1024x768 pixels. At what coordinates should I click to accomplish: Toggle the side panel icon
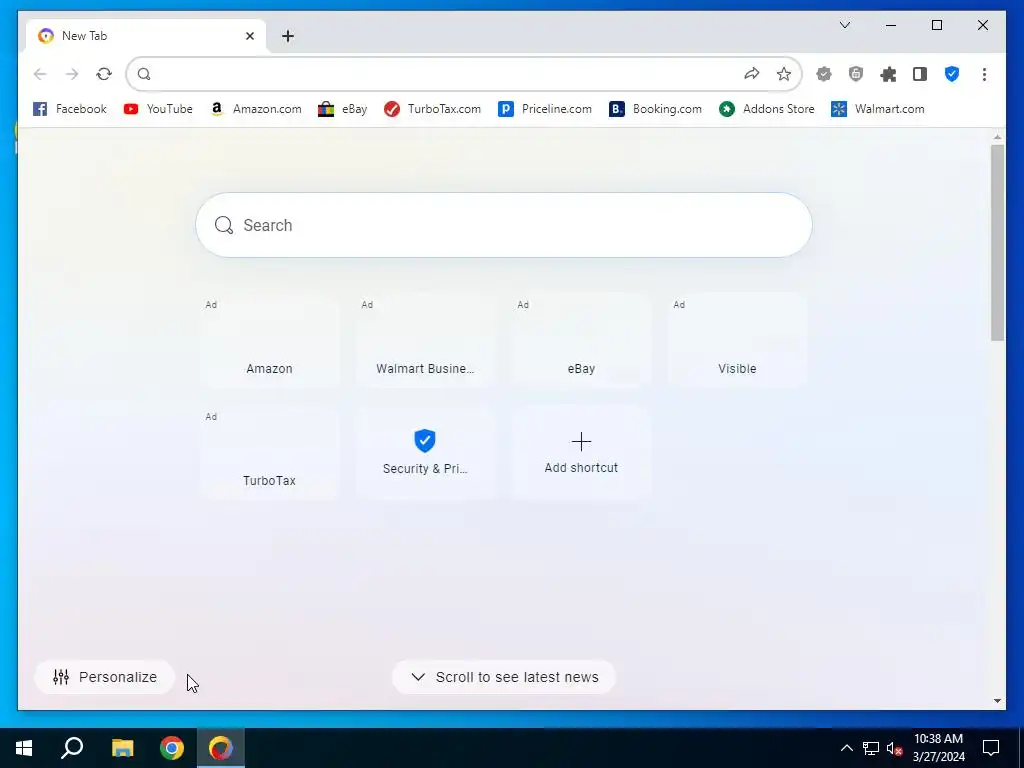click(x=920, y=74)
